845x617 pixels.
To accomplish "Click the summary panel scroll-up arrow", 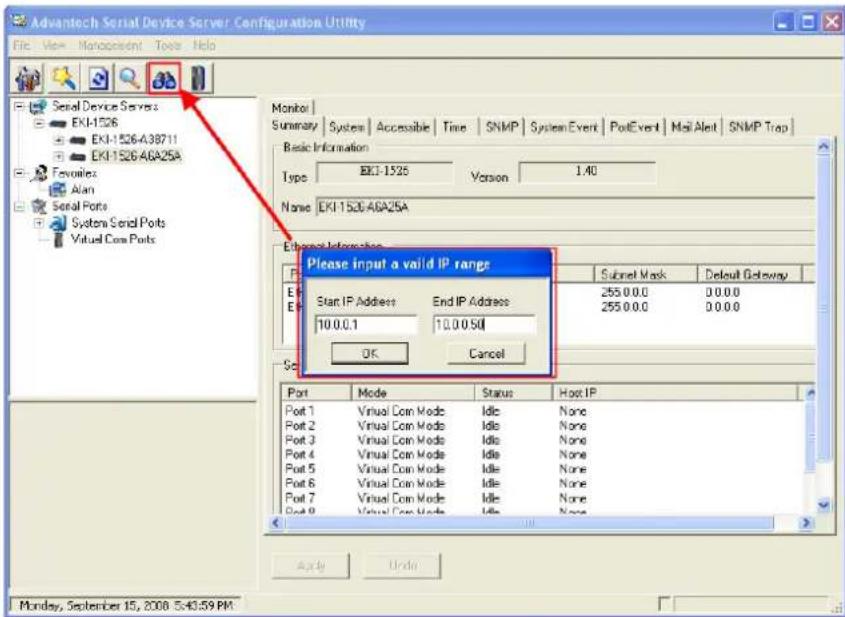I will 822,146.
